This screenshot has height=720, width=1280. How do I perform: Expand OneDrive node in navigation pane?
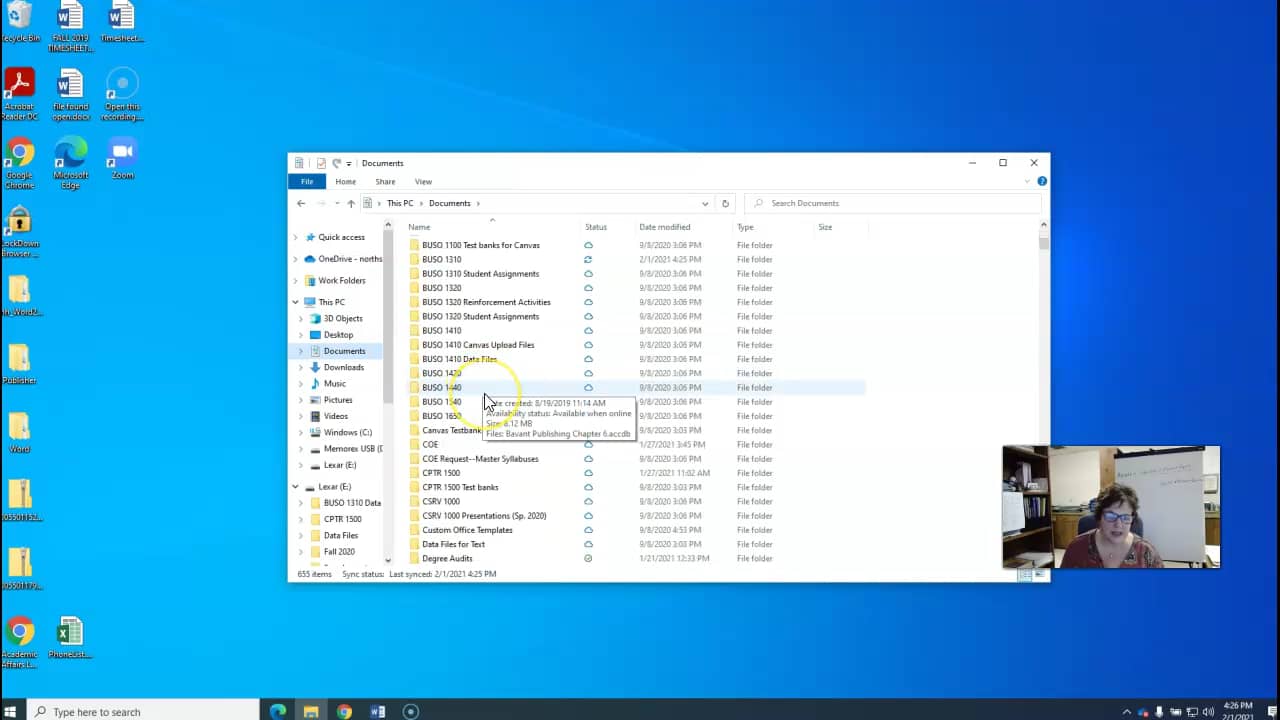coord(296,259)
